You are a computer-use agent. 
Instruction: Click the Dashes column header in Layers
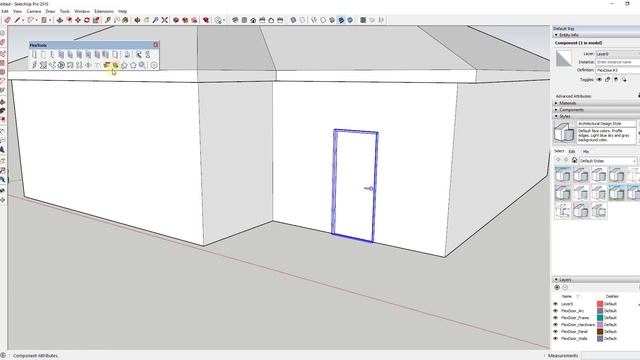point(612,296)
